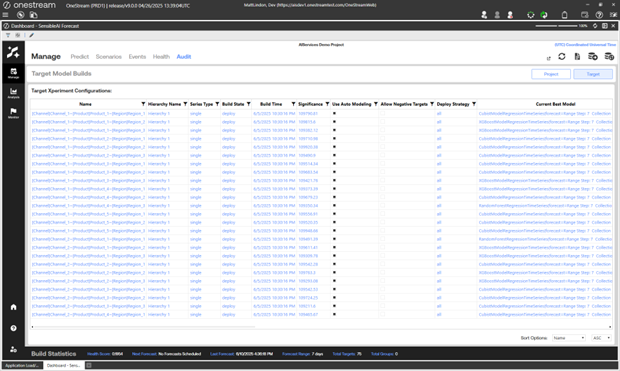Click the pencil edit icon in dashboard toolbar

[32, 35]
